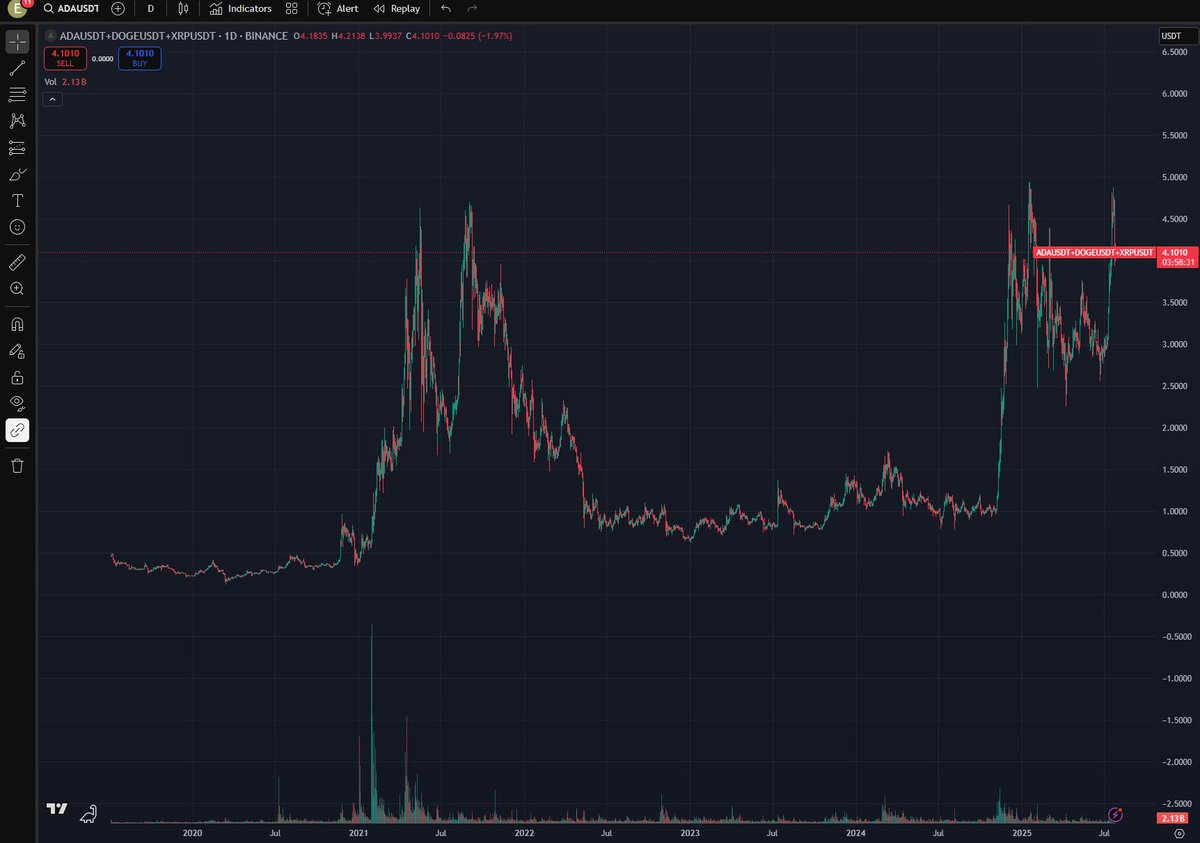Select the trend line drawing tool
The width and height of the screenshot is (1200, 843).
point(17,68)
